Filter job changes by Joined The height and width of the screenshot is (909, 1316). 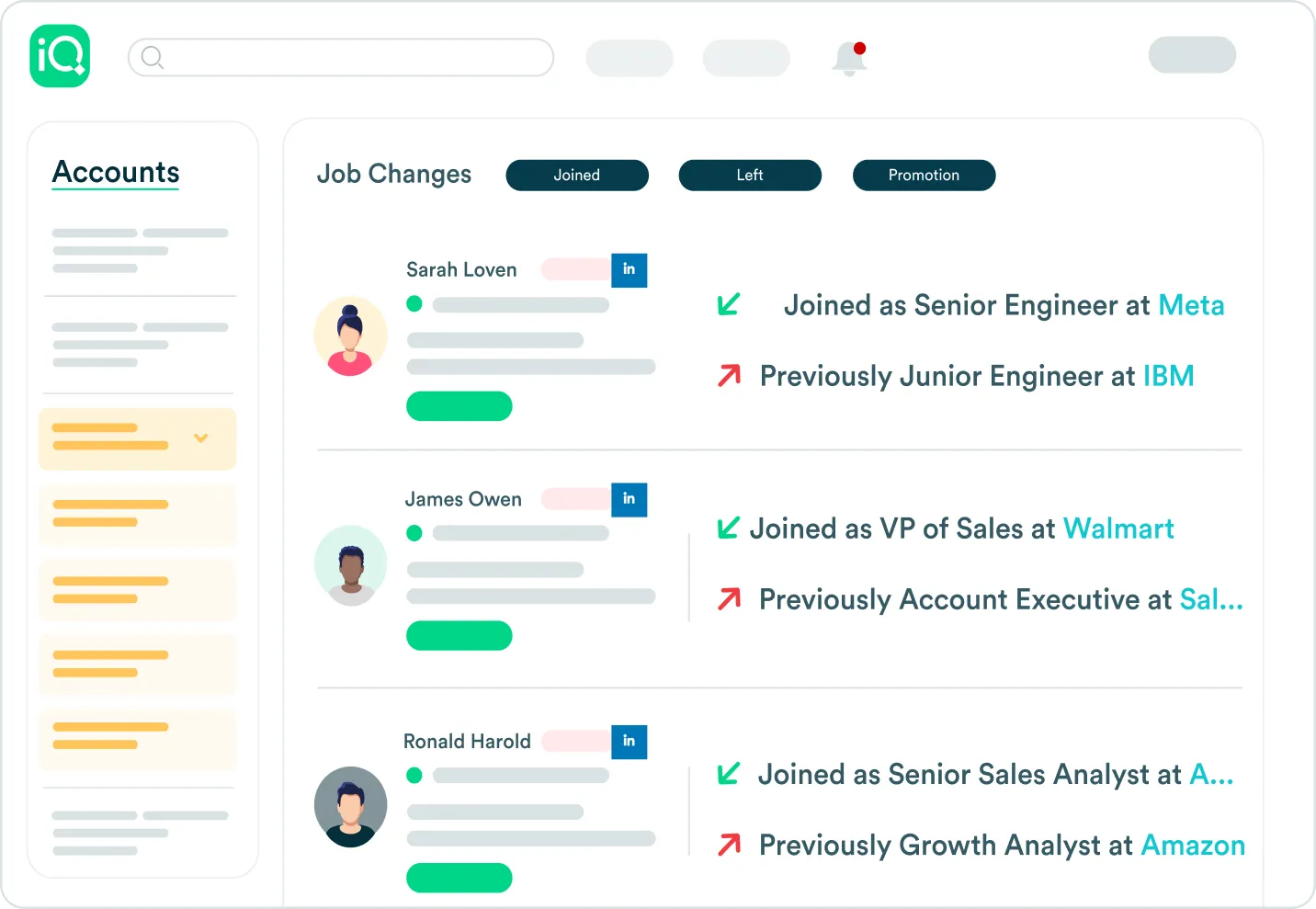coord(577,176)
